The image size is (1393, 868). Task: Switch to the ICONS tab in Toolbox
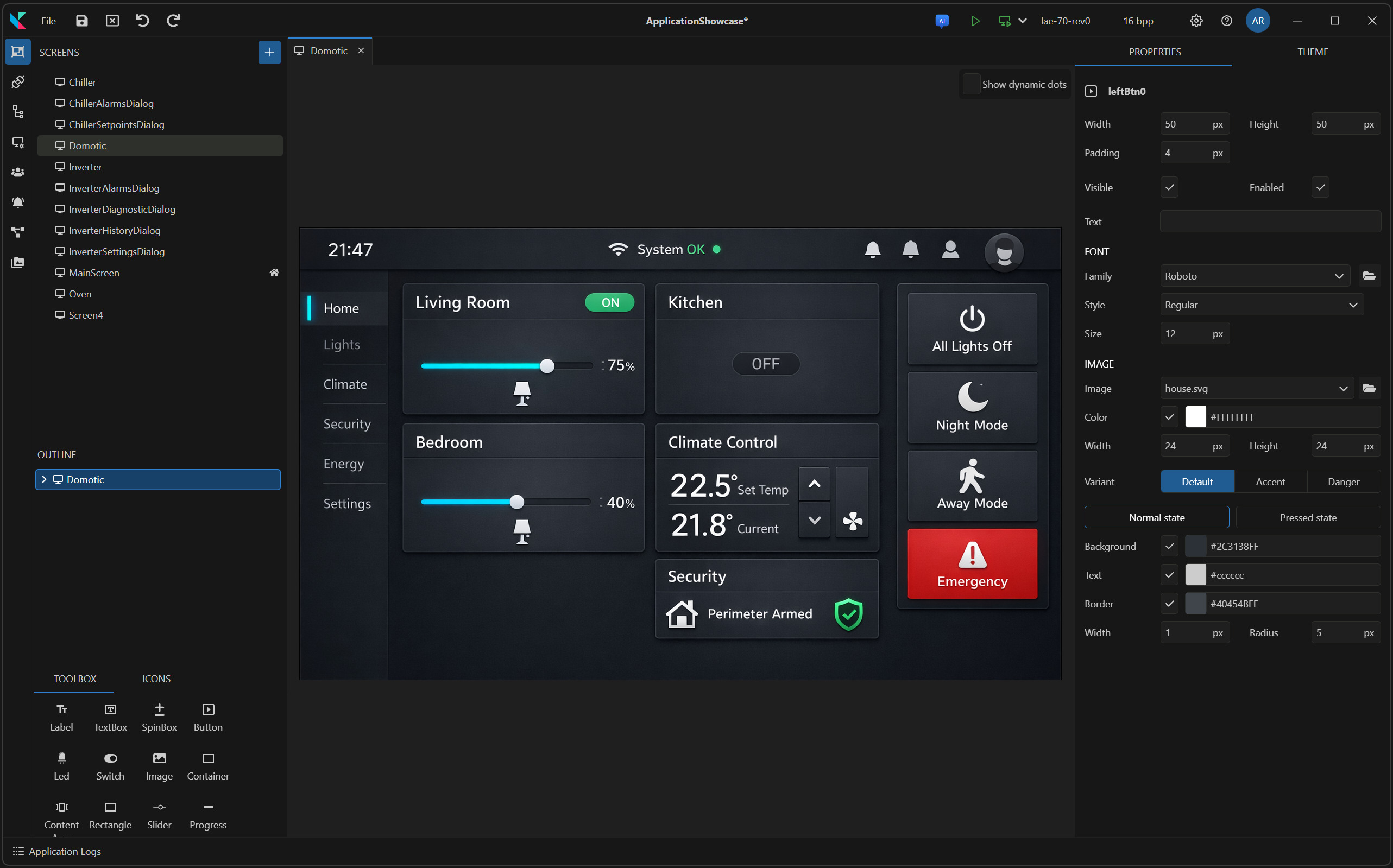[x=156, y=679]
